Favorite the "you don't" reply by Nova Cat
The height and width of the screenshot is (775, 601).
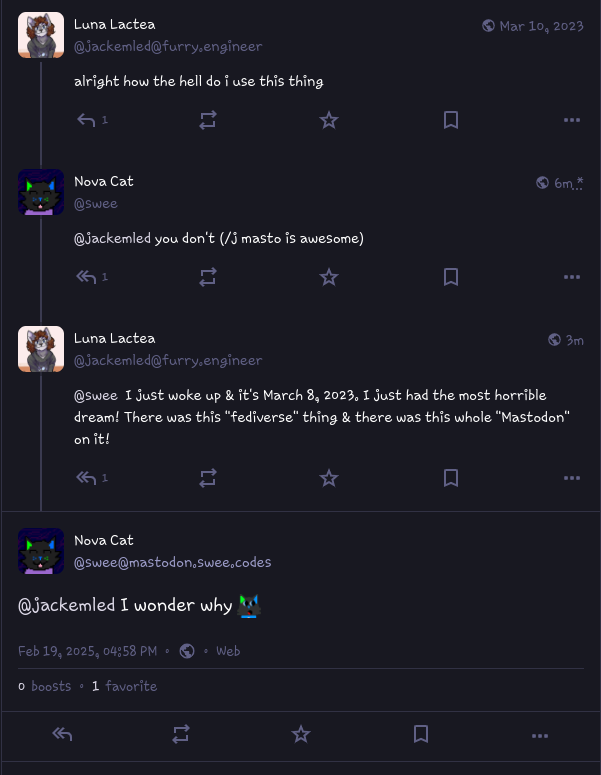tap(329, 277)
